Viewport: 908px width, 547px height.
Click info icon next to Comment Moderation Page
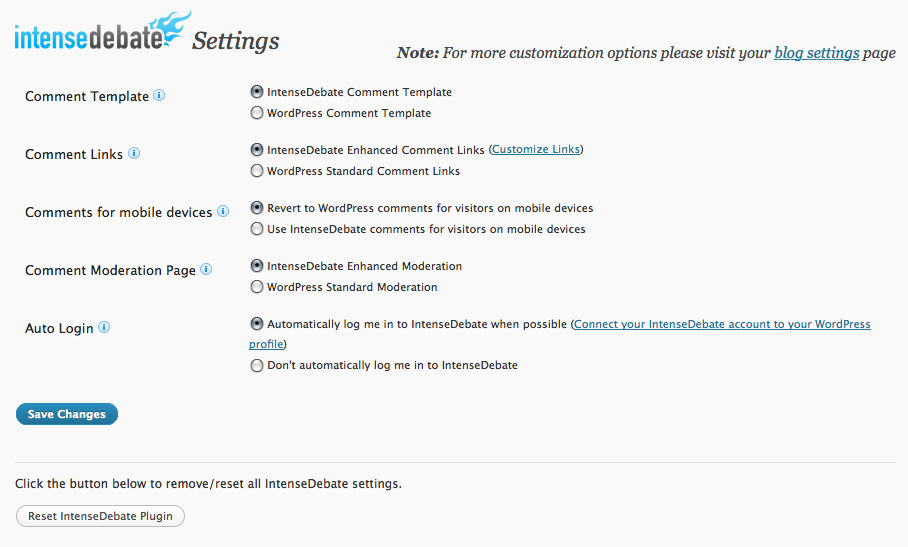click(206, 269)
